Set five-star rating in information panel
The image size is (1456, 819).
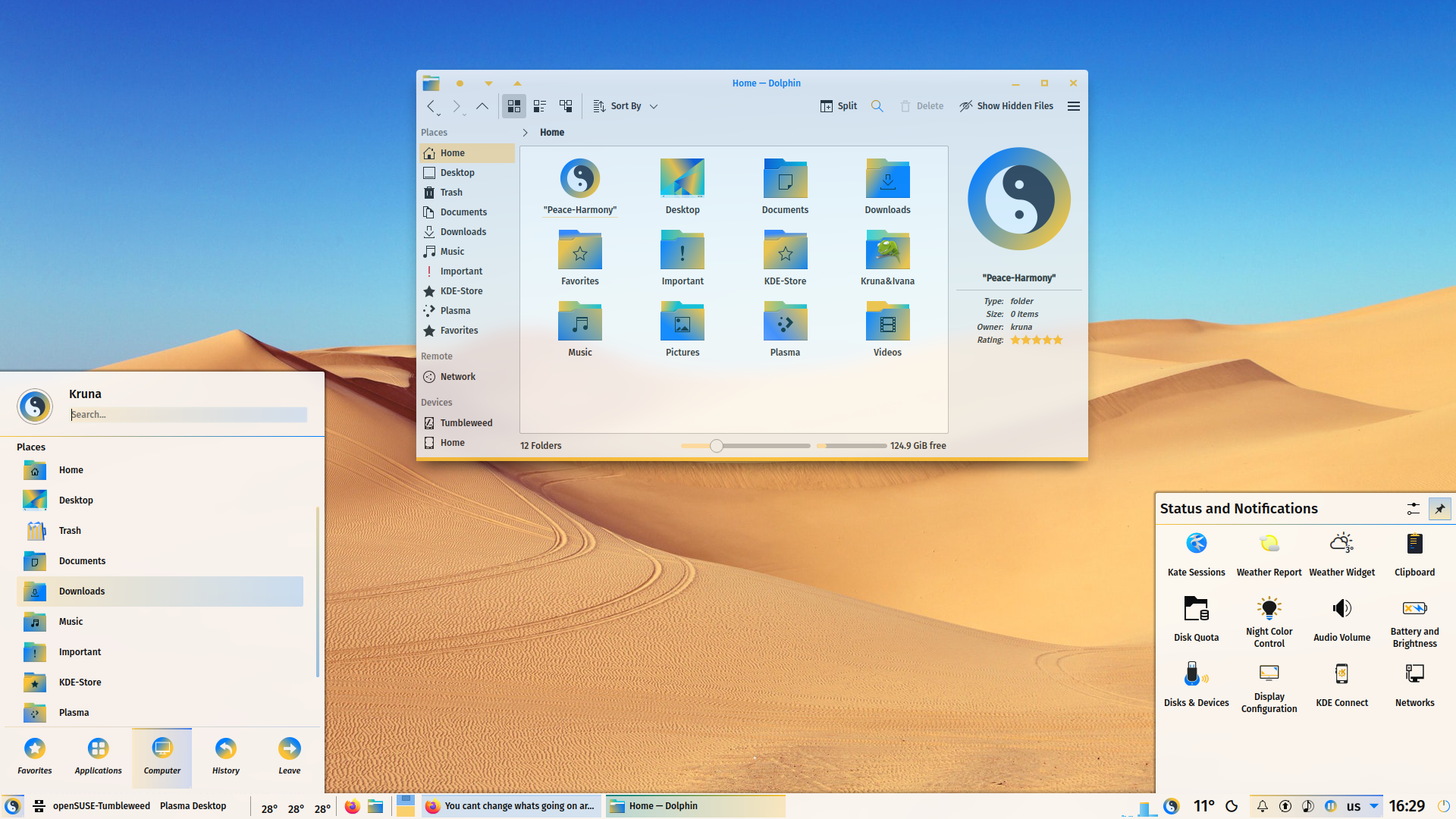point(1058,340)
